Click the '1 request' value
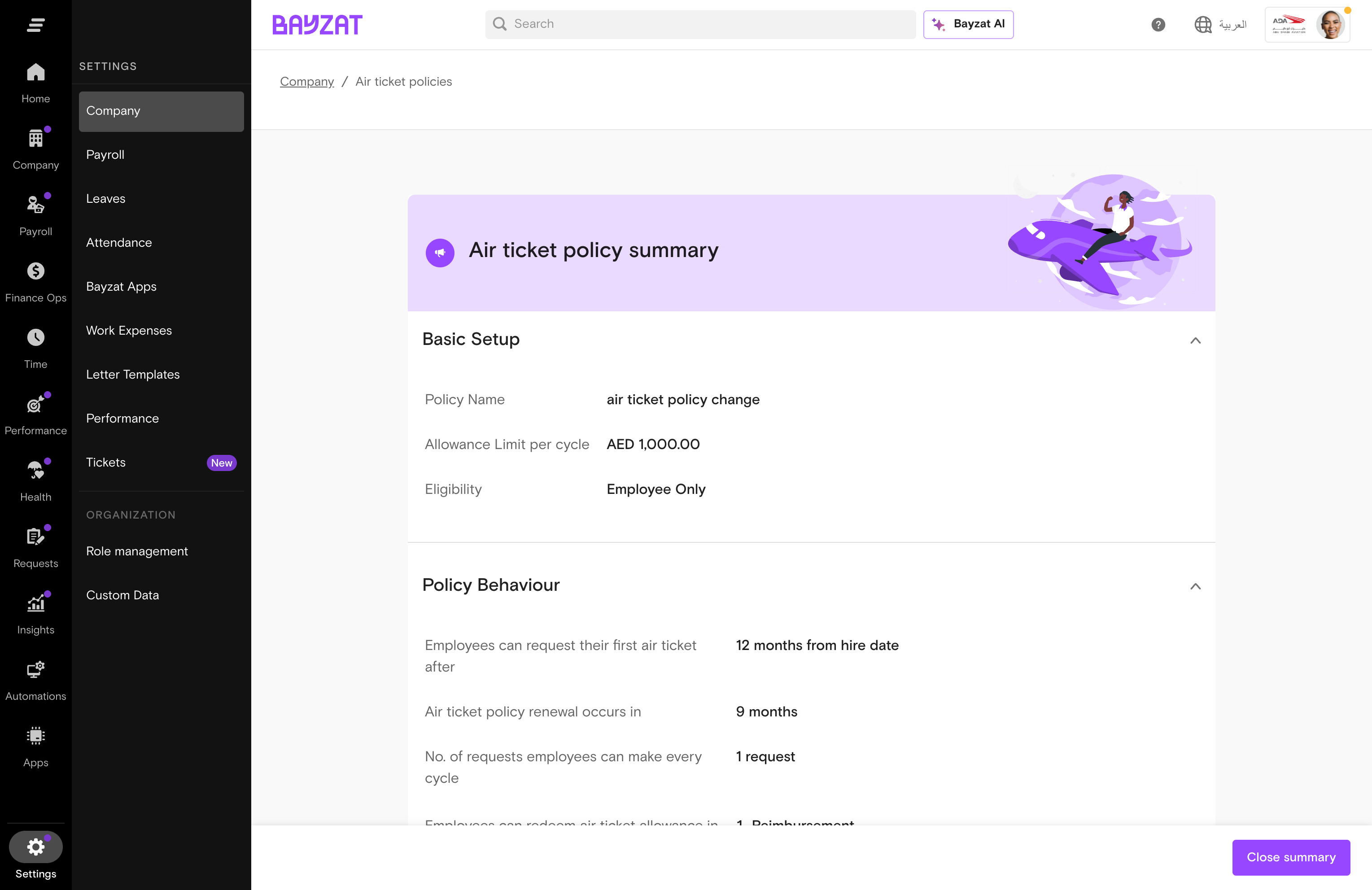Viewport: 1372px width, 890px height. click(x=765, y=756)
